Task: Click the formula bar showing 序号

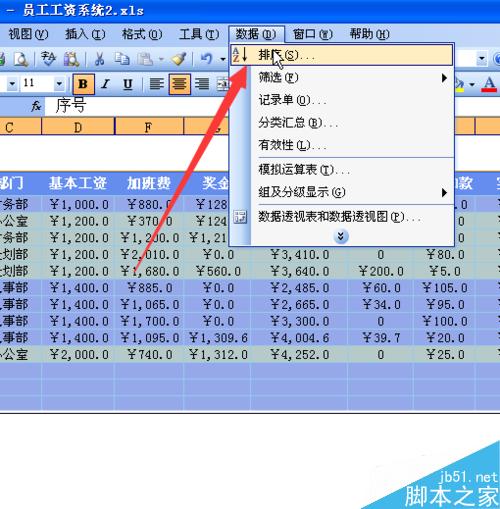Action: pos(137,106)
